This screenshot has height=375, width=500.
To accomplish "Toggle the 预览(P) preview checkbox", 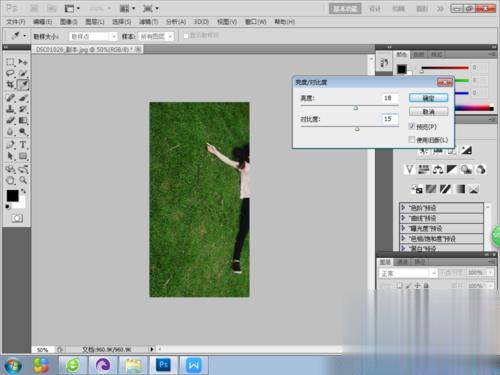I will pos(412,126).
